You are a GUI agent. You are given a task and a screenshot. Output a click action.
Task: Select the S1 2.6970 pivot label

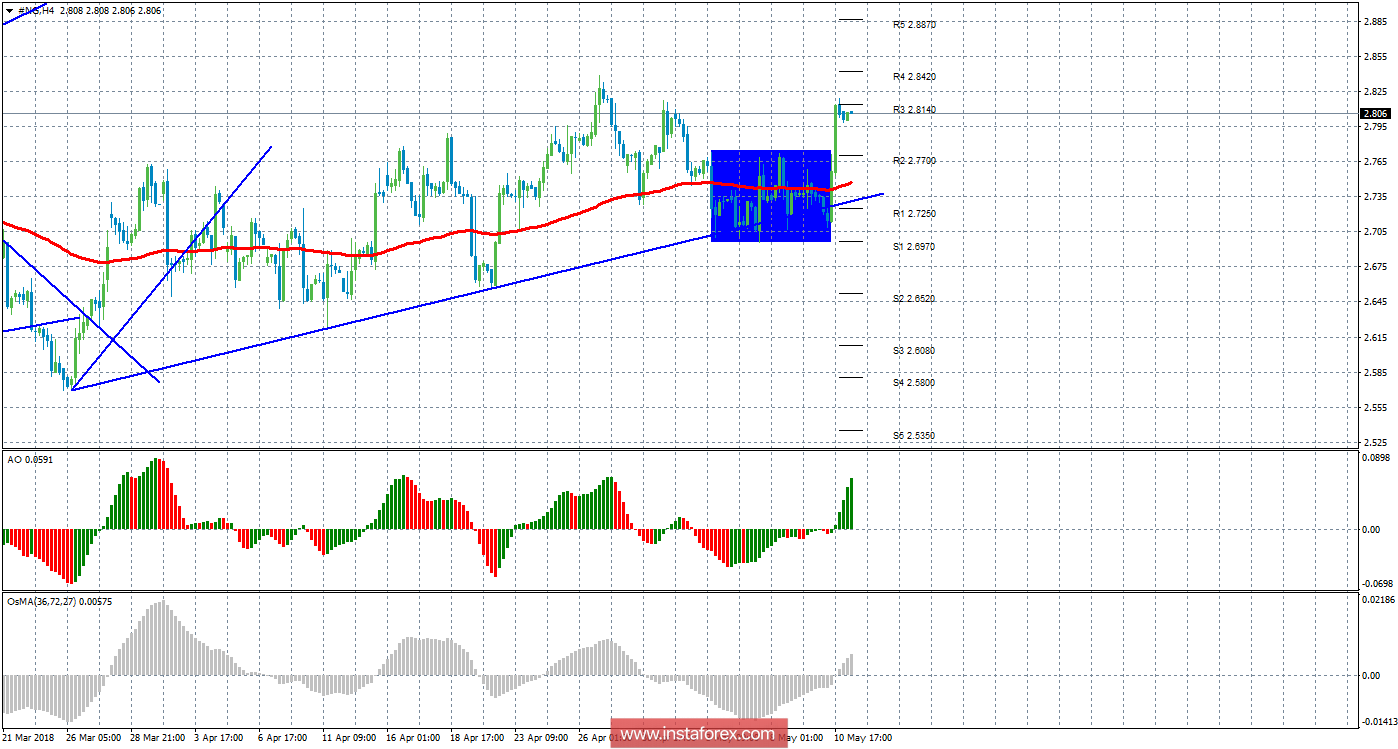pyautogui.click(x=914, y=245)
